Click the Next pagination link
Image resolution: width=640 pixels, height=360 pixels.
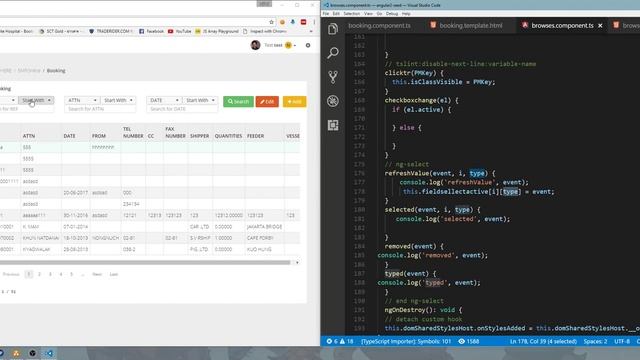97,274
